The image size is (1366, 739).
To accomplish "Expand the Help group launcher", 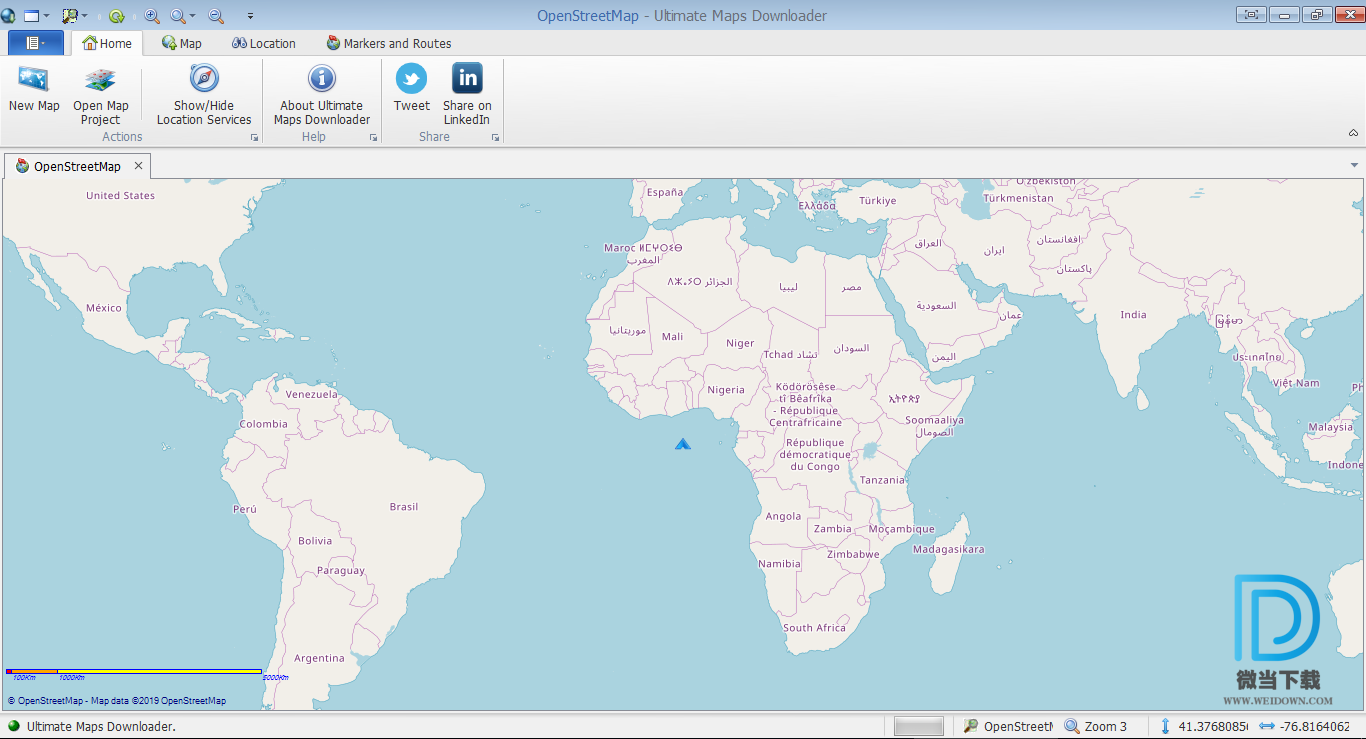I will (x=373, y=138).
